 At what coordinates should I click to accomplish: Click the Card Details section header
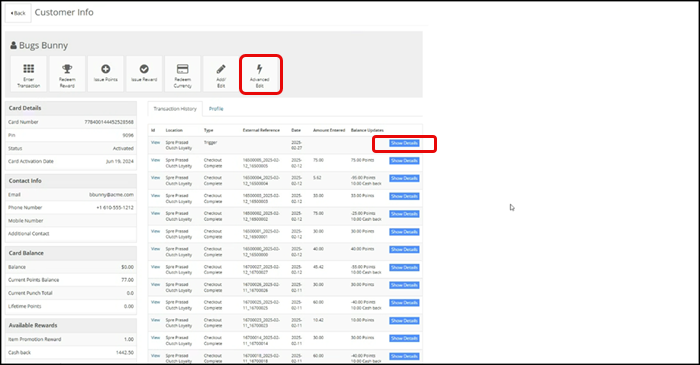[71, 108]
